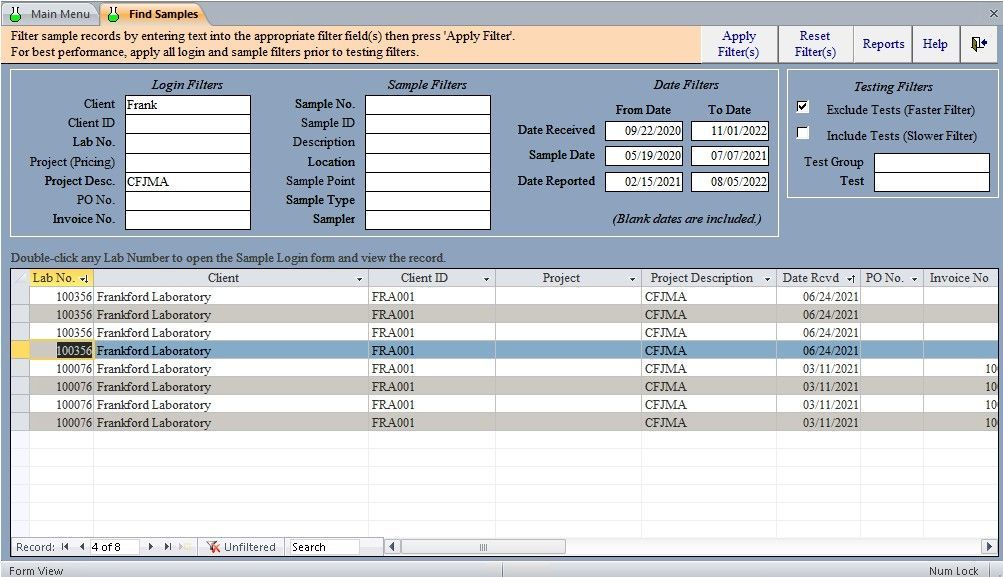This screenshot has width=1003, height=577.
Task: Open the Client column filter dropdown
Action: (x=359, y=279)
